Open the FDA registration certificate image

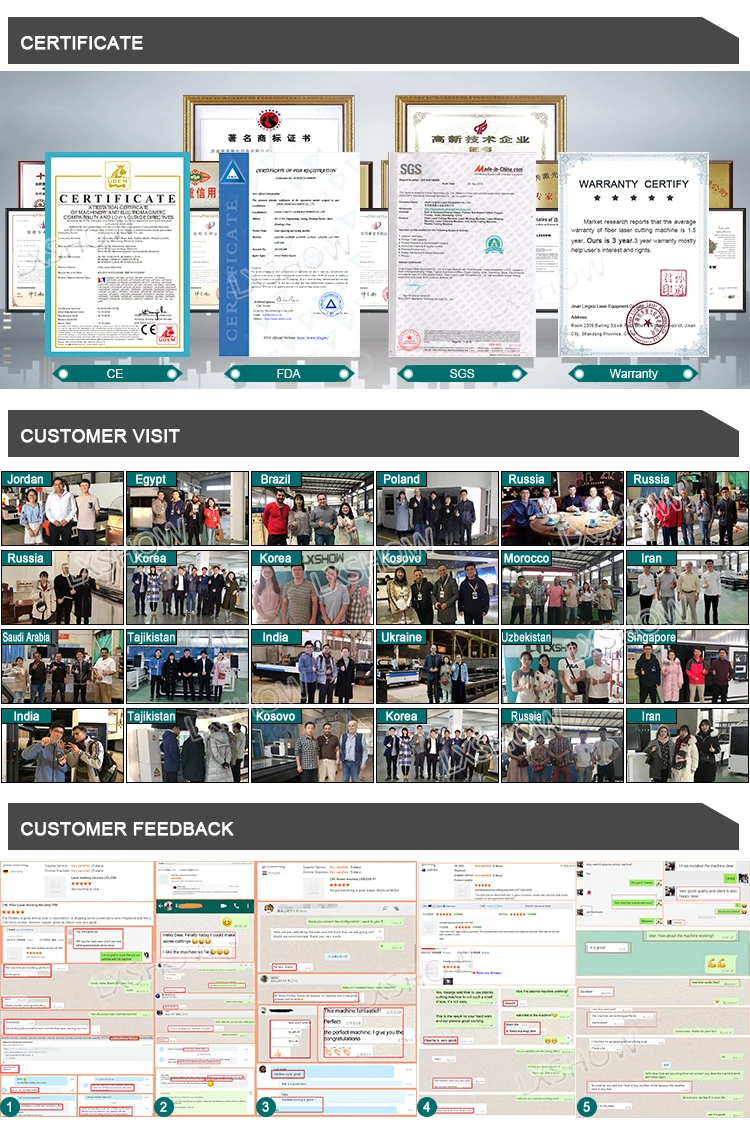tap(289, 254)
